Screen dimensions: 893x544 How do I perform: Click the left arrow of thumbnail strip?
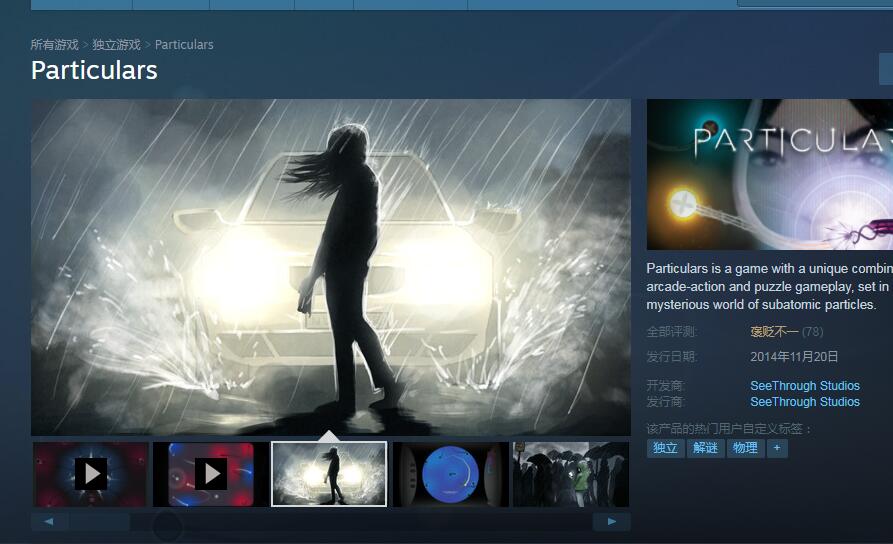click(x=49, y=521)
